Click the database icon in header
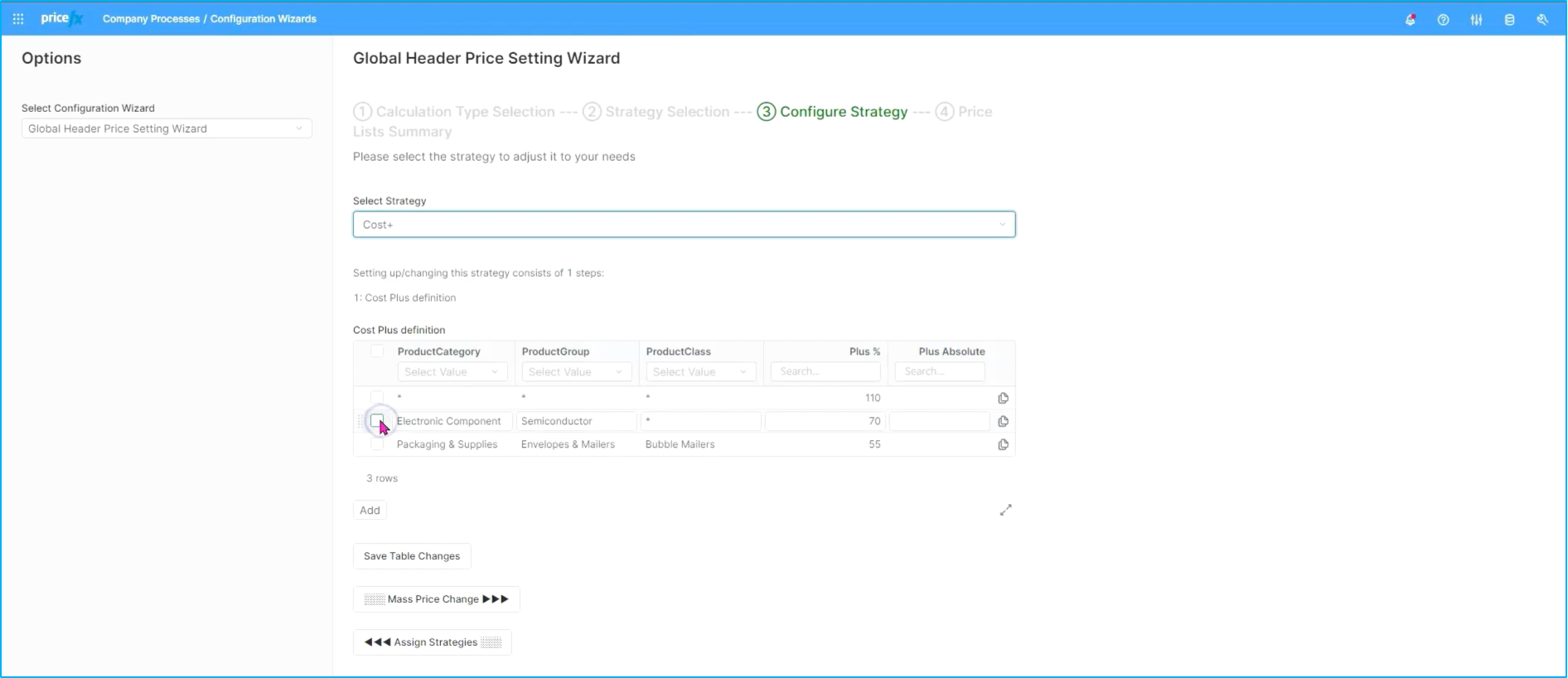Viewport: 1568px width, 678px height. (x=1510, y=19)
